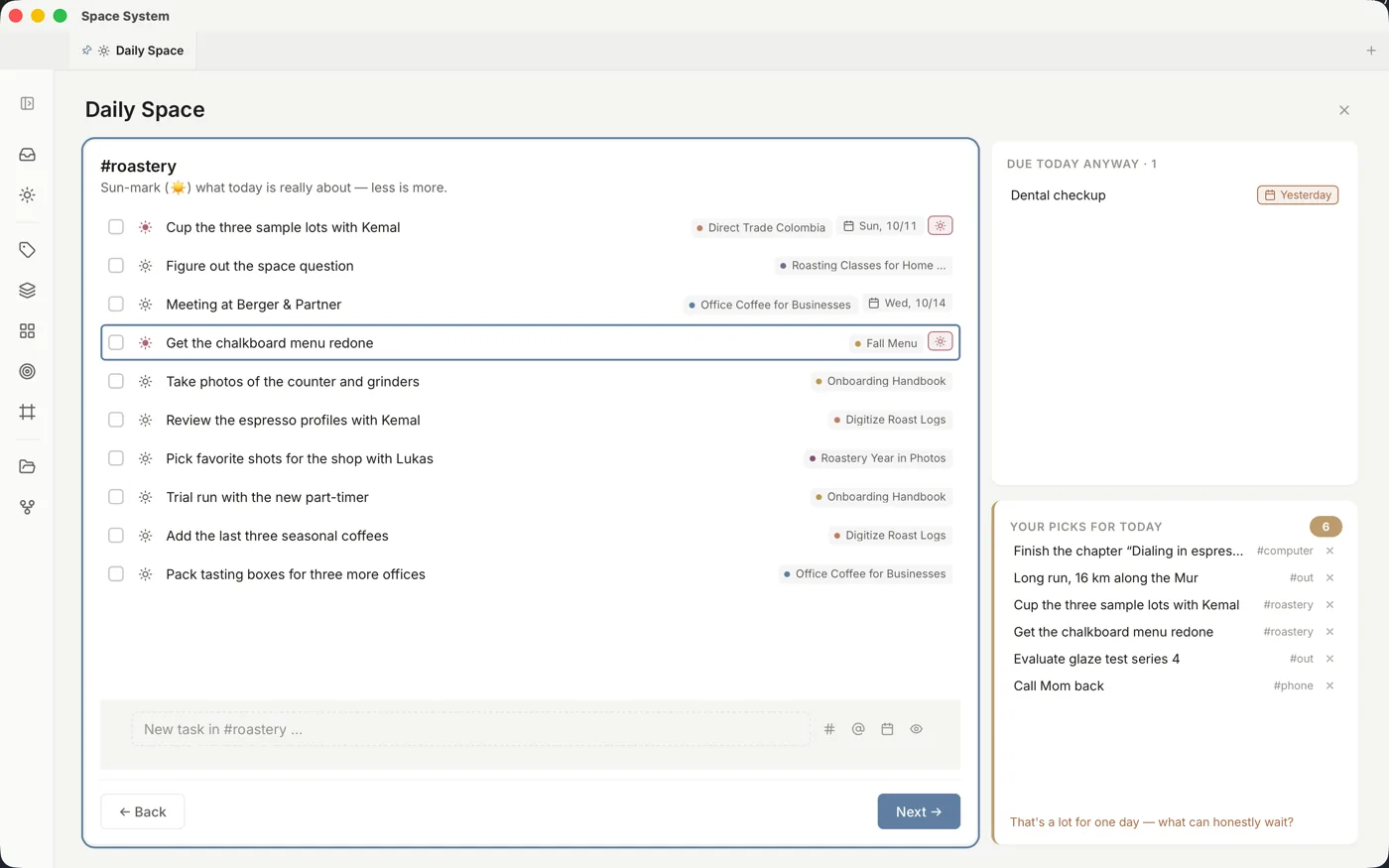Go Back to the previous step
1389x868 pixels.
click(x=143, y=811)
